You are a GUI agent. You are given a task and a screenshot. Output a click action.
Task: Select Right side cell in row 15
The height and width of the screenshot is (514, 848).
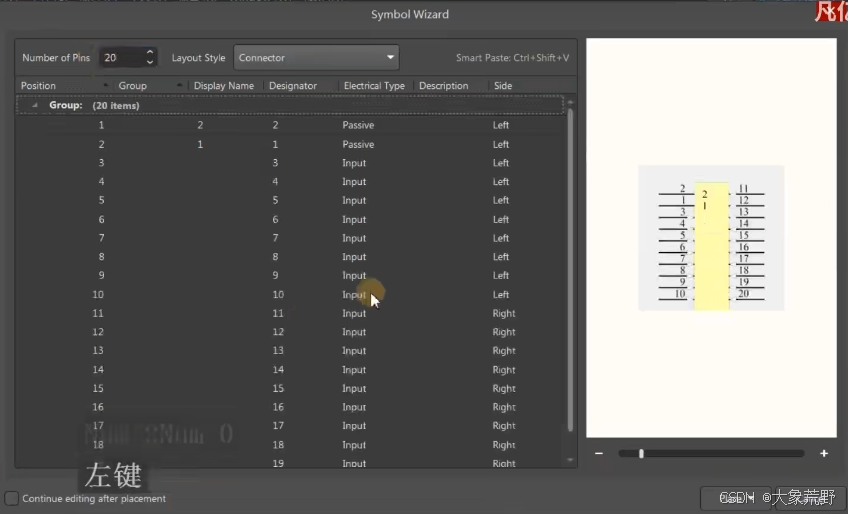pyautogui.click(x=504, y=388)
